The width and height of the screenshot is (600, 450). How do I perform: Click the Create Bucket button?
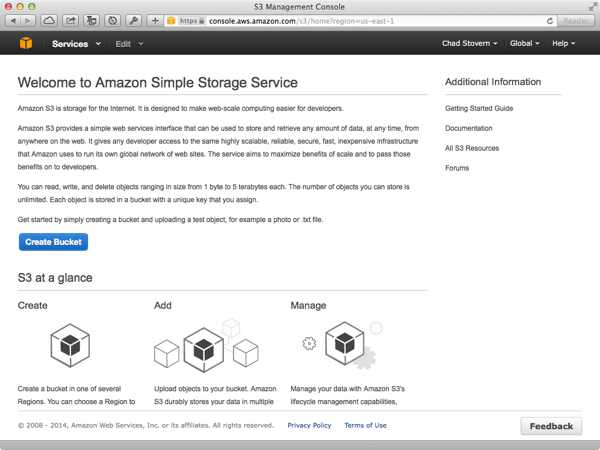point(54,242)
